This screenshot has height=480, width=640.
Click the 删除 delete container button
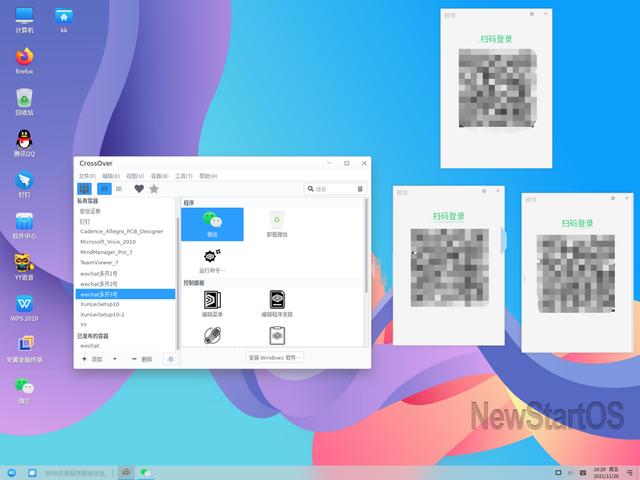click(x=142, y=359)
